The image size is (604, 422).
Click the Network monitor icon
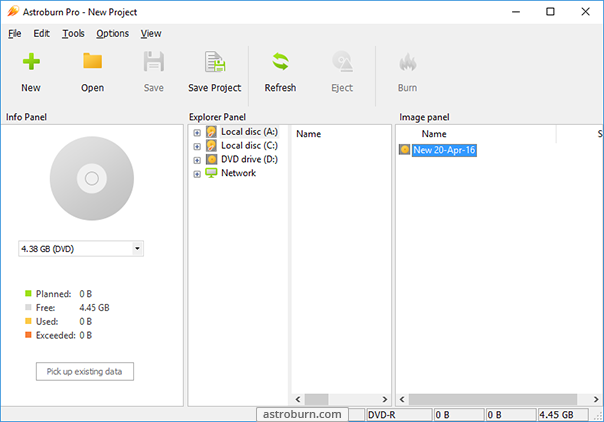click(211, 173)
